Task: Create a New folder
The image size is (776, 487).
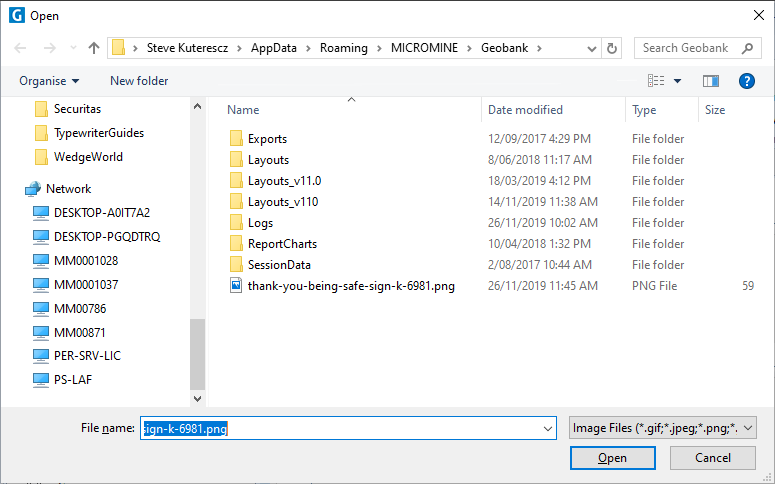Action: click(x=139, y=81)
